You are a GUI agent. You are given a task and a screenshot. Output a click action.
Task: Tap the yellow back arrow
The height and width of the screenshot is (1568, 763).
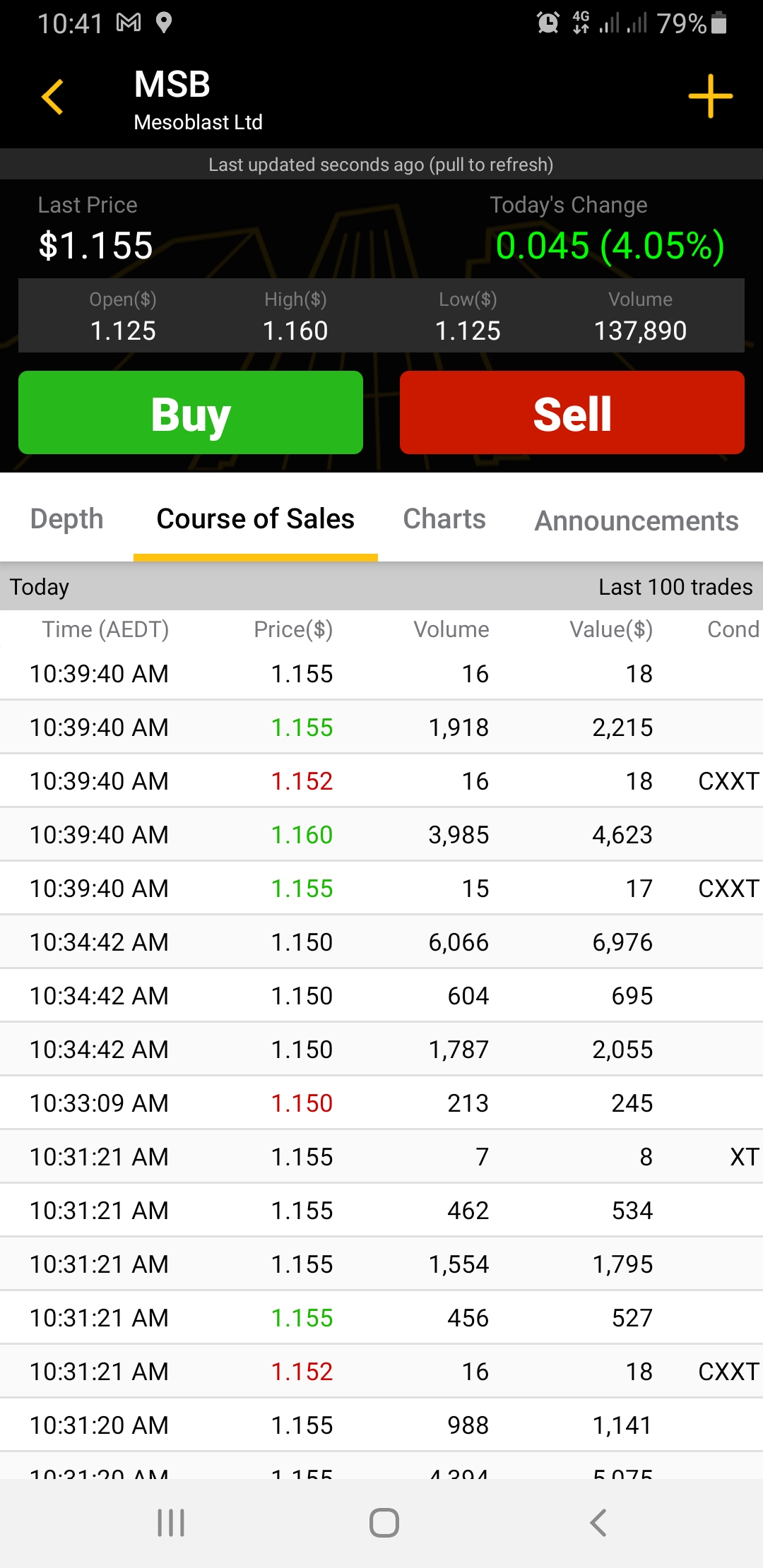53,97
